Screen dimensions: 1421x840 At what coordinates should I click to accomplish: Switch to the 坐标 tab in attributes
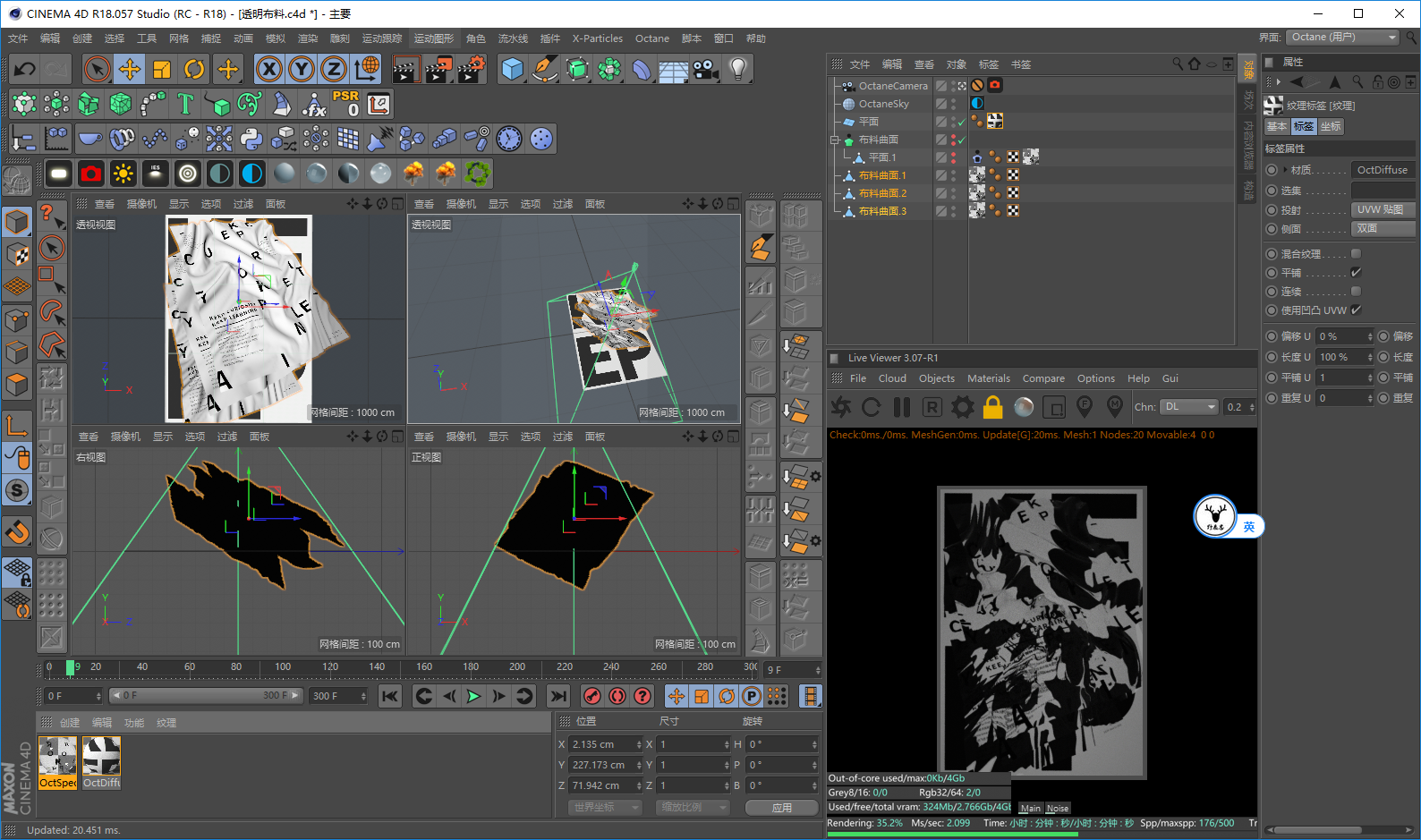click(1331, 127)
